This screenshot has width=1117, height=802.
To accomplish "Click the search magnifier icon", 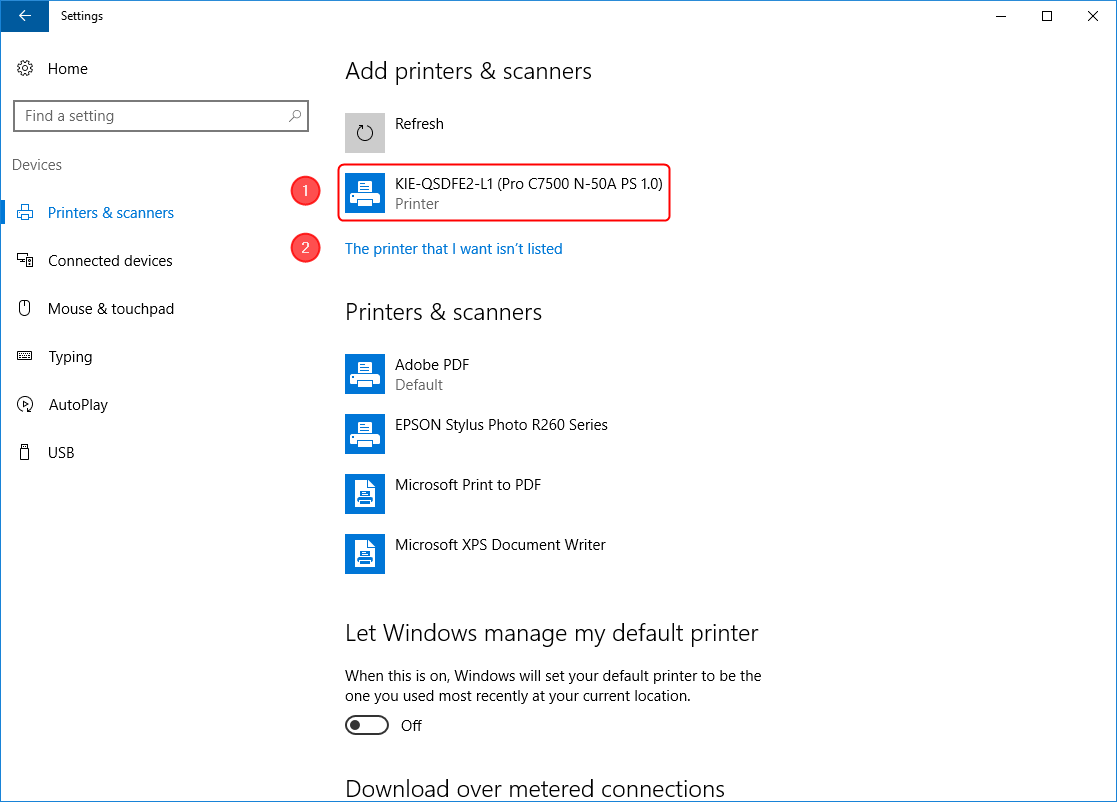I will tap(295, 116).
